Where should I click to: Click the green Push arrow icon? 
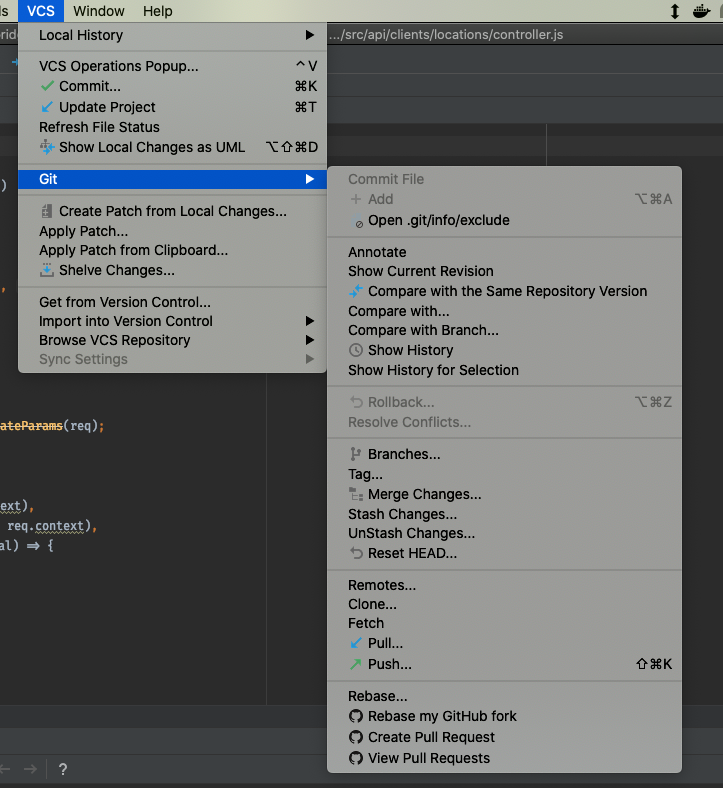(356, 664)
